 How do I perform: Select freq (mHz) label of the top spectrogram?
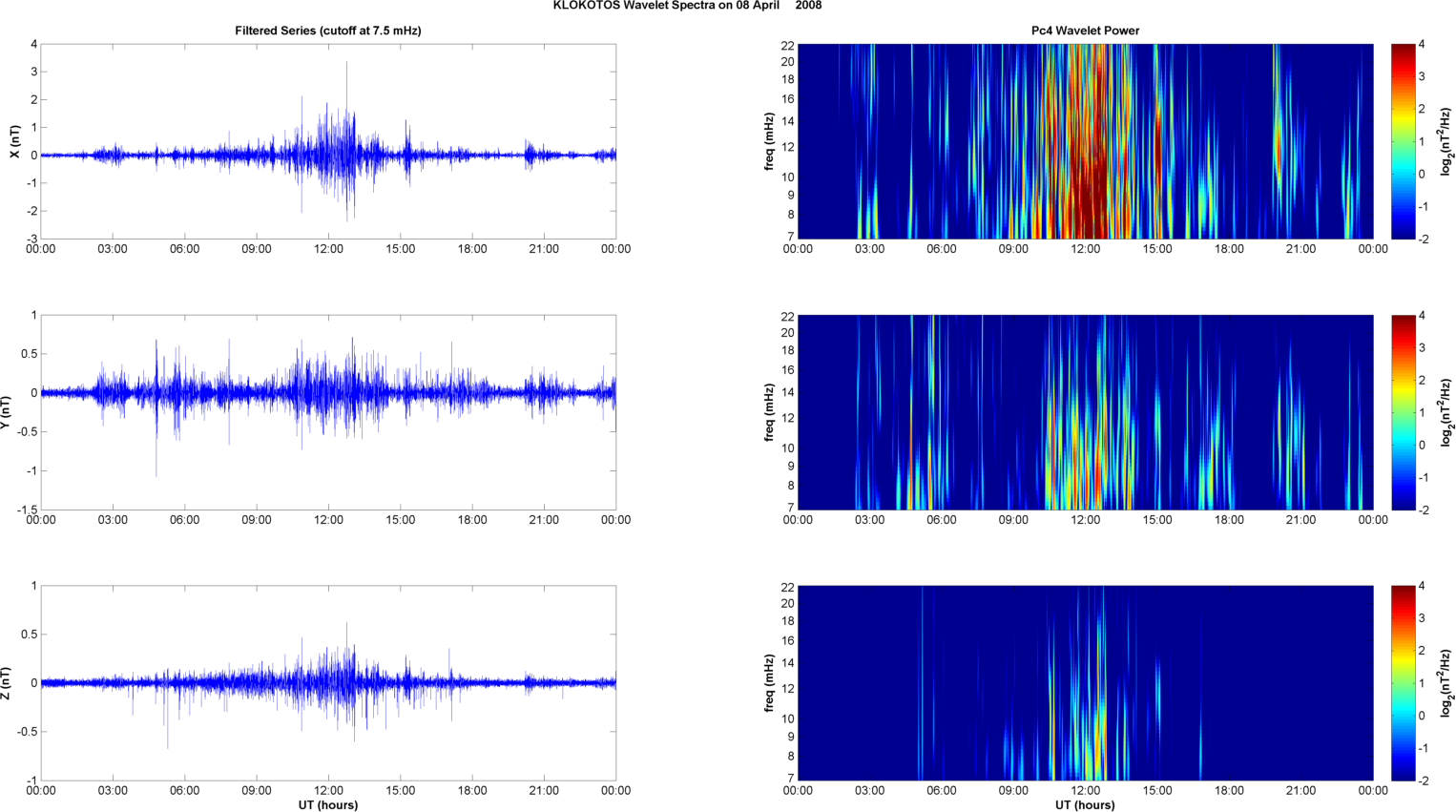(769, 141)
